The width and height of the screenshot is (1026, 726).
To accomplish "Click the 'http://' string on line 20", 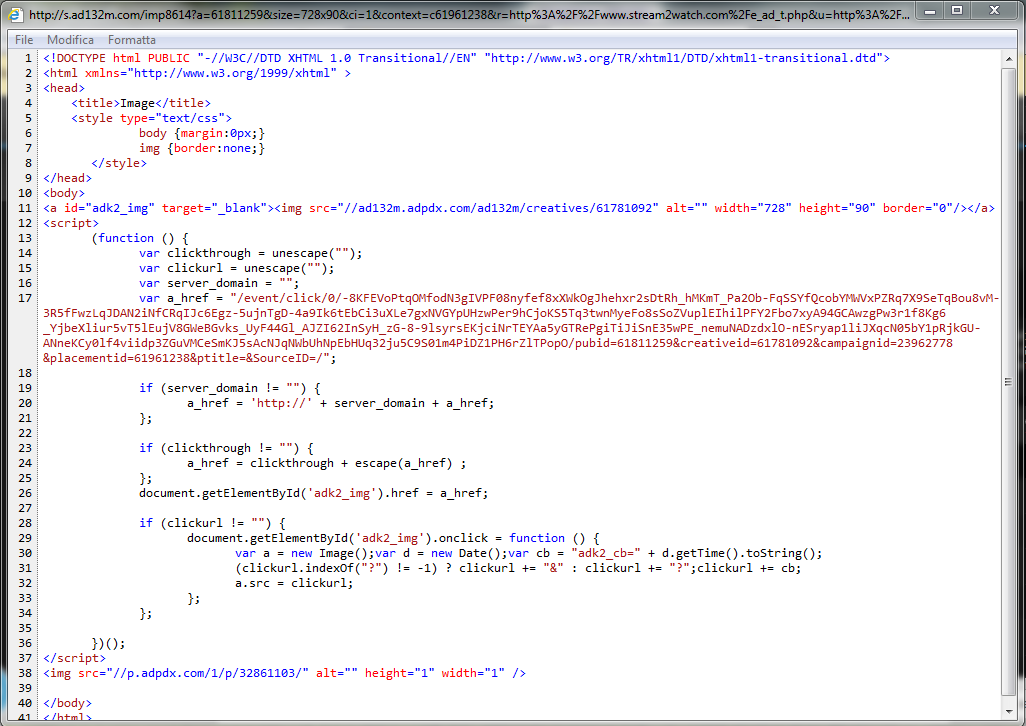I will (281, 404).
